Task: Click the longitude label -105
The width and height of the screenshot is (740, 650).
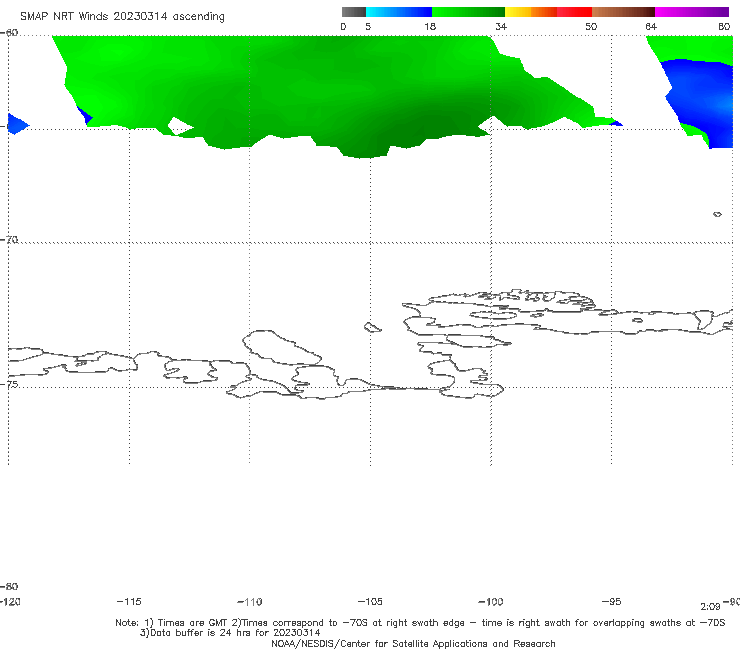Action: pyautogui.click(x=370, y=601)
